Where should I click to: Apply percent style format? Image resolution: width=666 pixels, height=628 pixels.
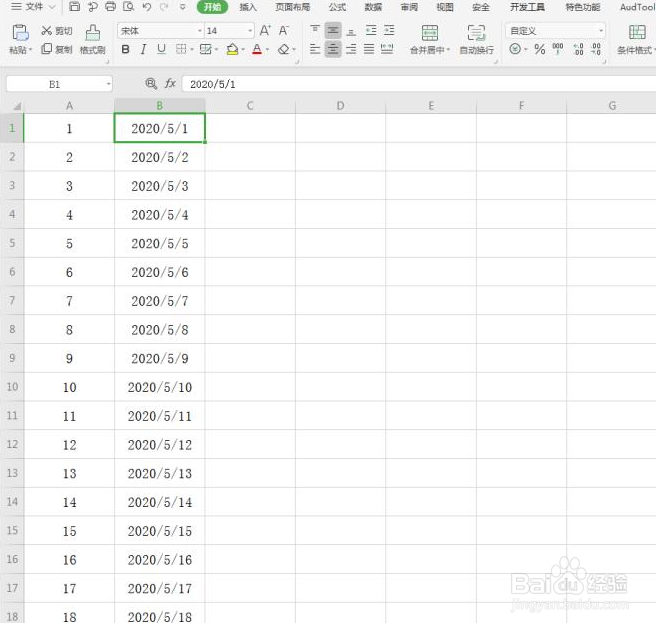coord(540,50)
